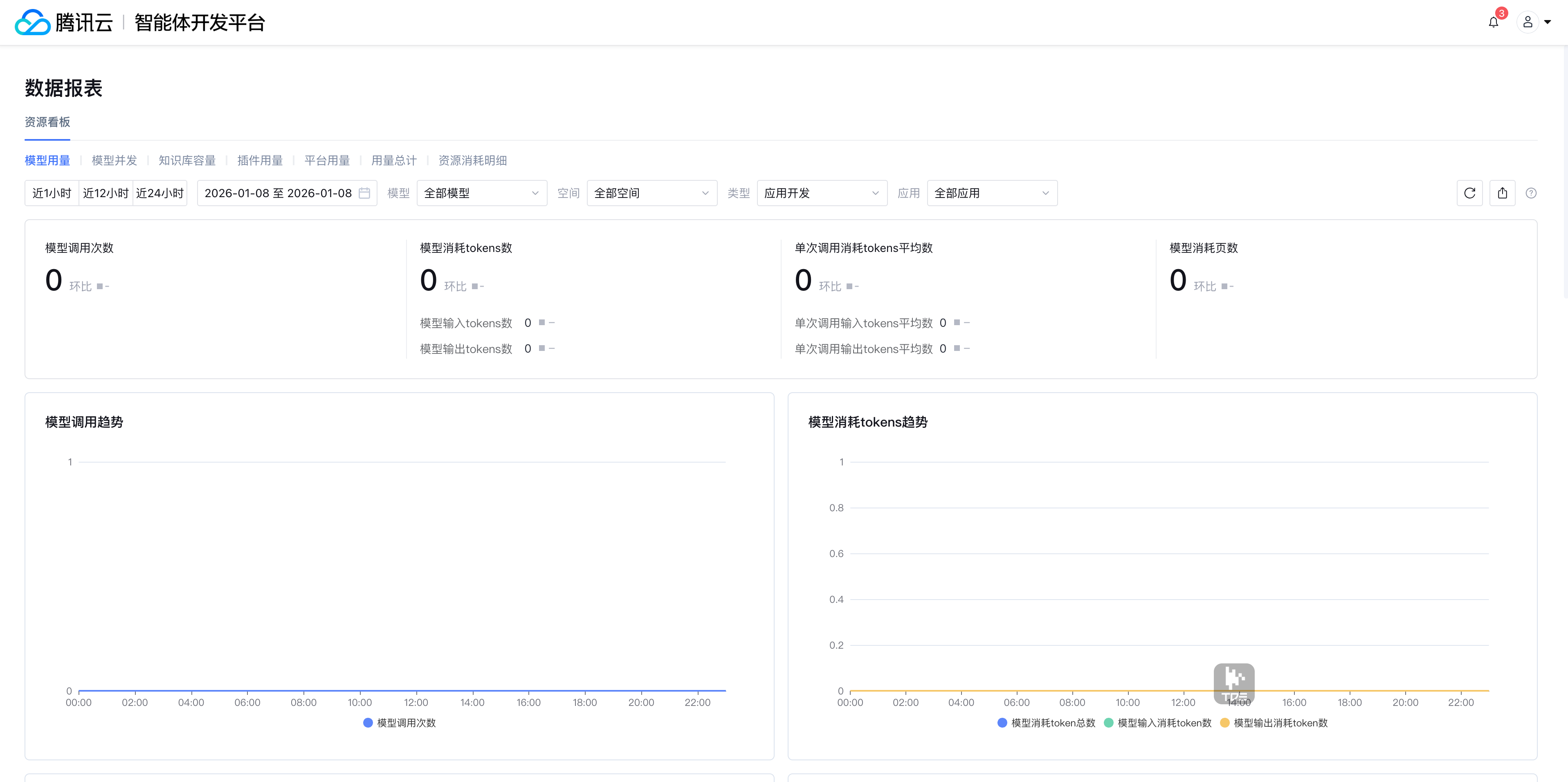Screen dimensions: 1568x782
Task: Expand the 全部模型 model dropdown
Action: [x=481, y=193]
